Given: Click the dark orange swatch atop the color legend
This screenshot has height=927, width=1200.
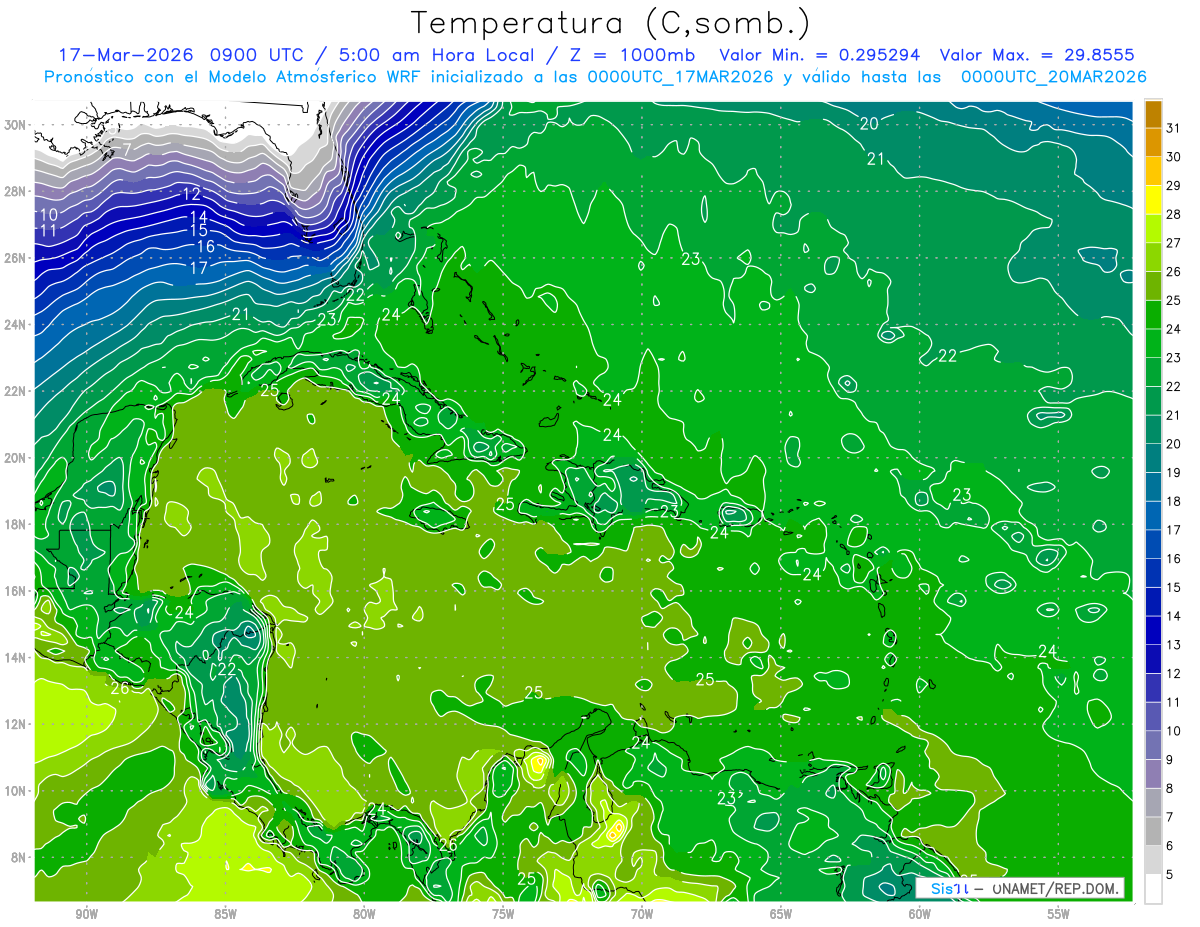Looking at the screenshot, I should (x=1153, y=114).
